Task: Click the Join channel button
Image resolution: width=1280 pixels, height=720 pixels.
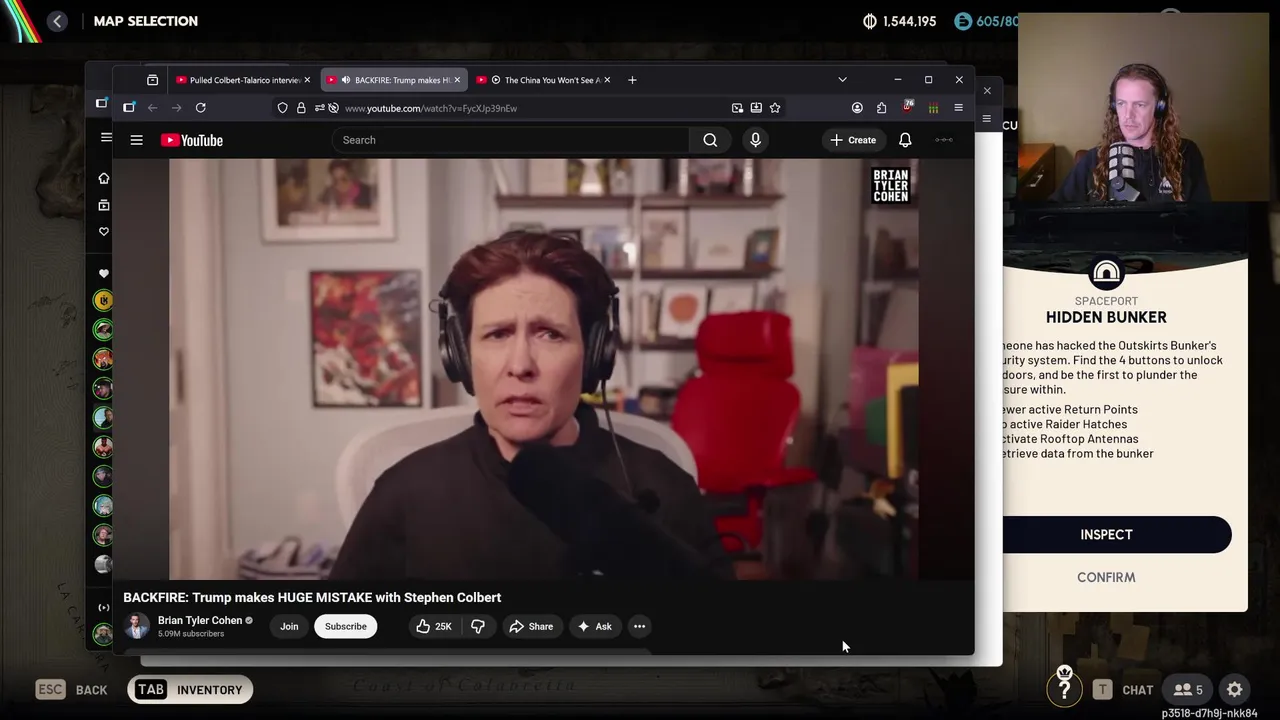Action: 289,626
